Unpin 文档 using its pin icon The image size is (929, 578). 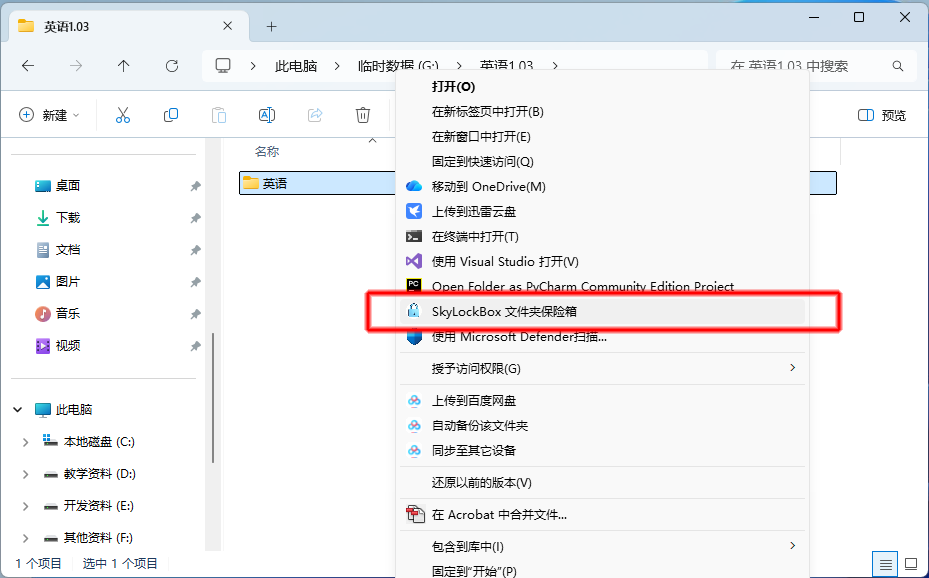(195, 250)
